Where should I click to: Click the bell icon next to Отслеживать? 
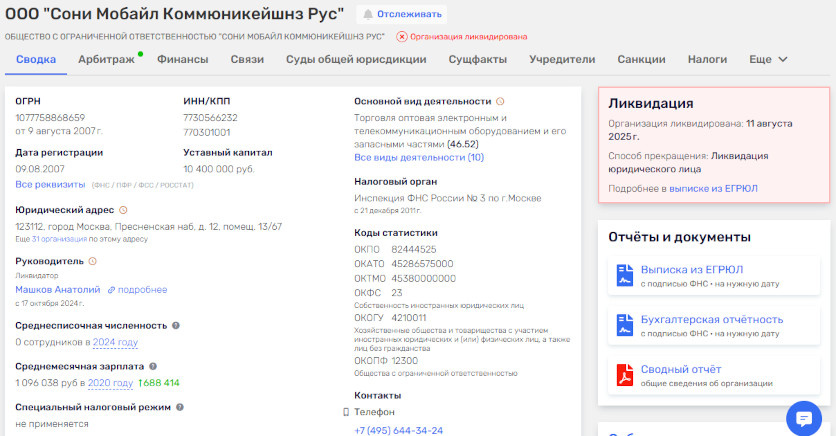(x=368, y=14)
